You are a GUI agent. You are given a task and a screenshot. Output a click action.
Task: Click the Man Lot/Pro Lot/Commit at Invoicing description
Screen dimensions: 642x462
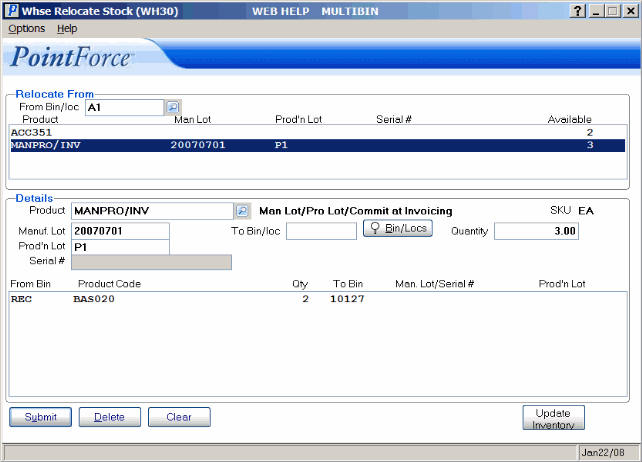(x=356, y=211)
